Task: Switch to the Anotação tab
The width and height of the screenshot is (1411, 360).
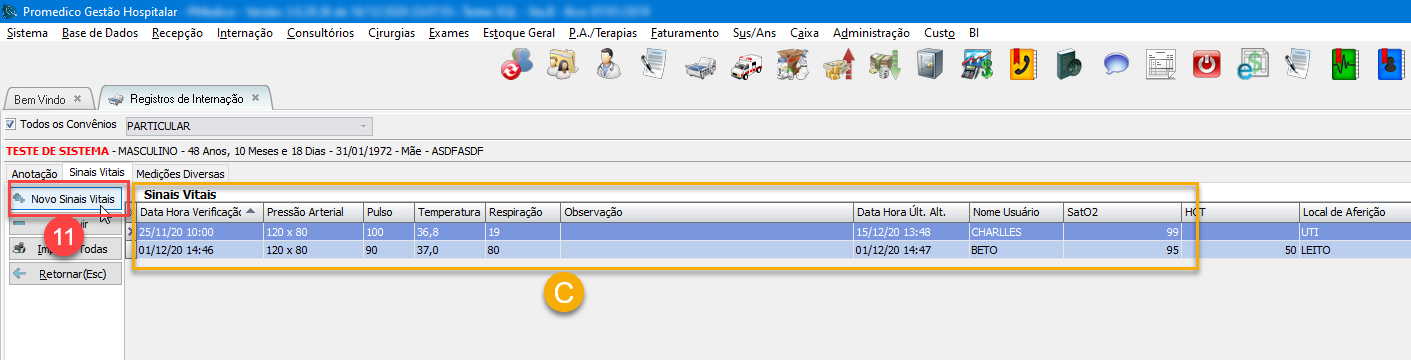Action: point(34,174)
